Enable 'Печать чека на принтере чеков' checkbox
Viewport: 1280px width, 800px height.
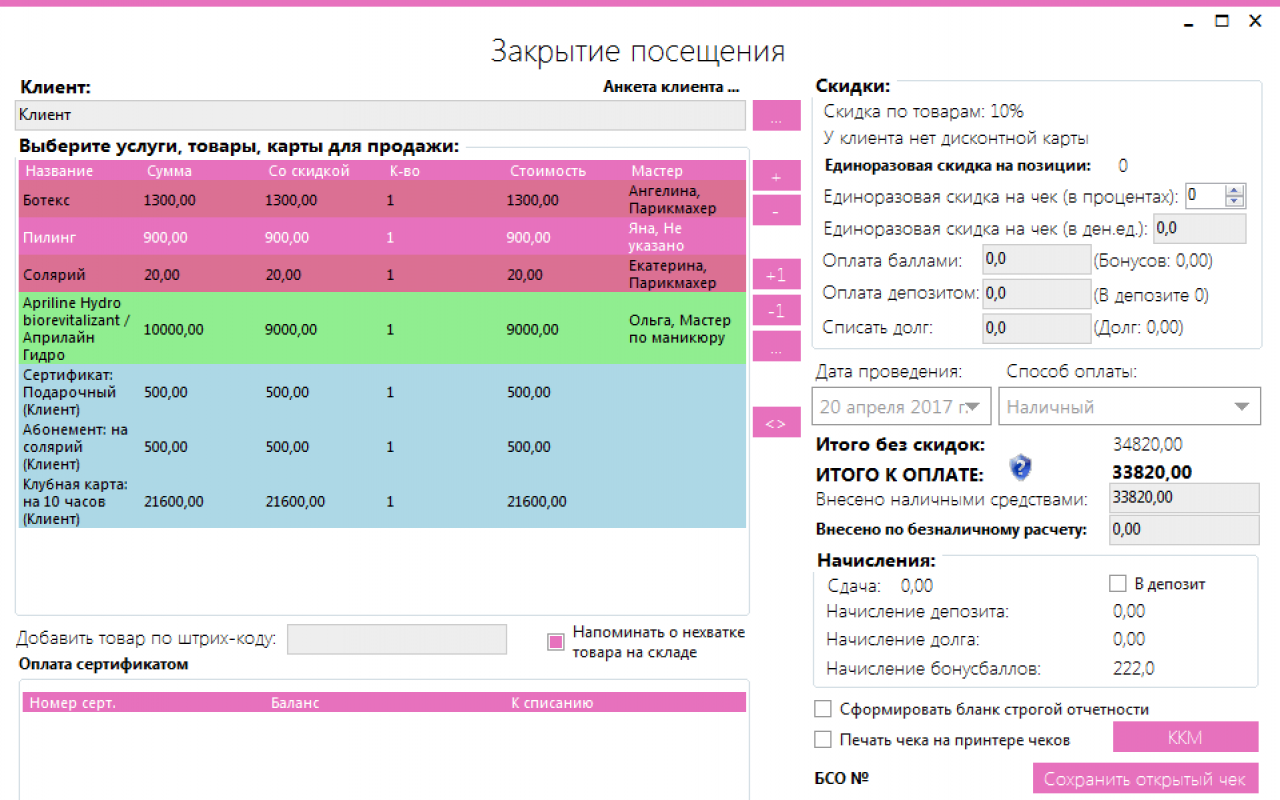[823, 740]
